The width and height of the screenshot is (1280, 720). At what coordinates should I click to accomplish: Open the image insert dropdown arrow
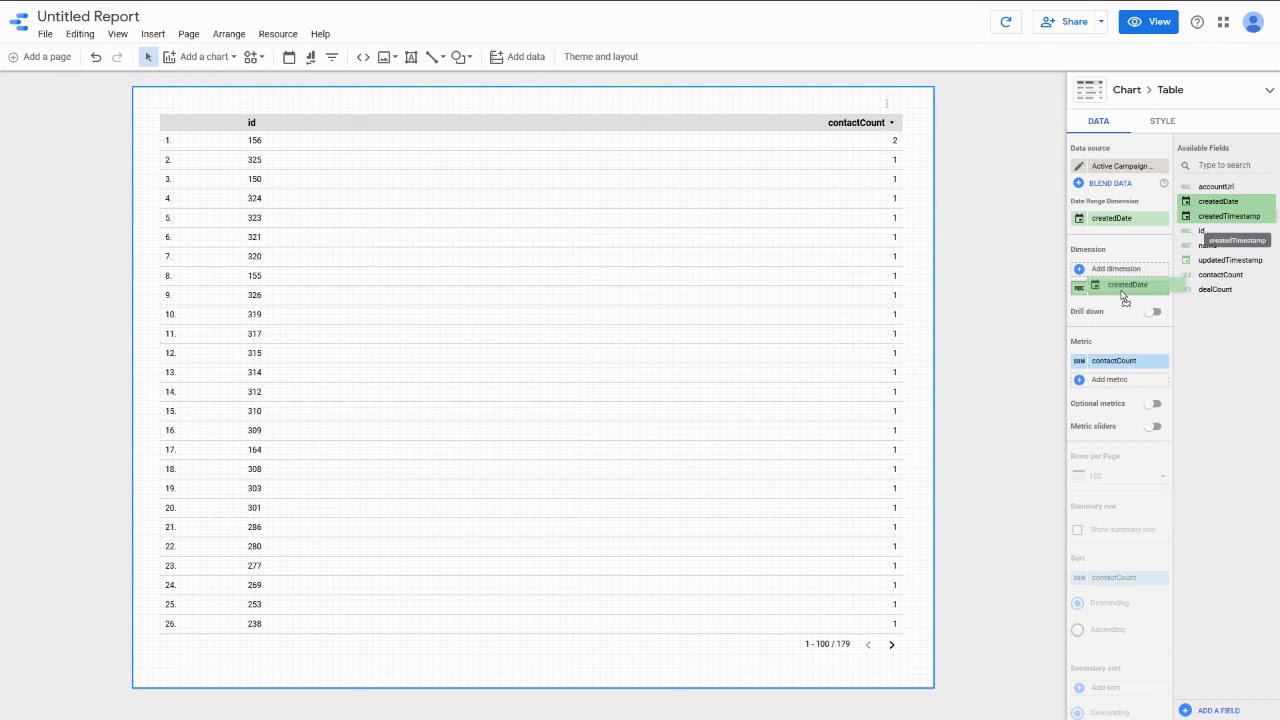click(x=395, y=57)
